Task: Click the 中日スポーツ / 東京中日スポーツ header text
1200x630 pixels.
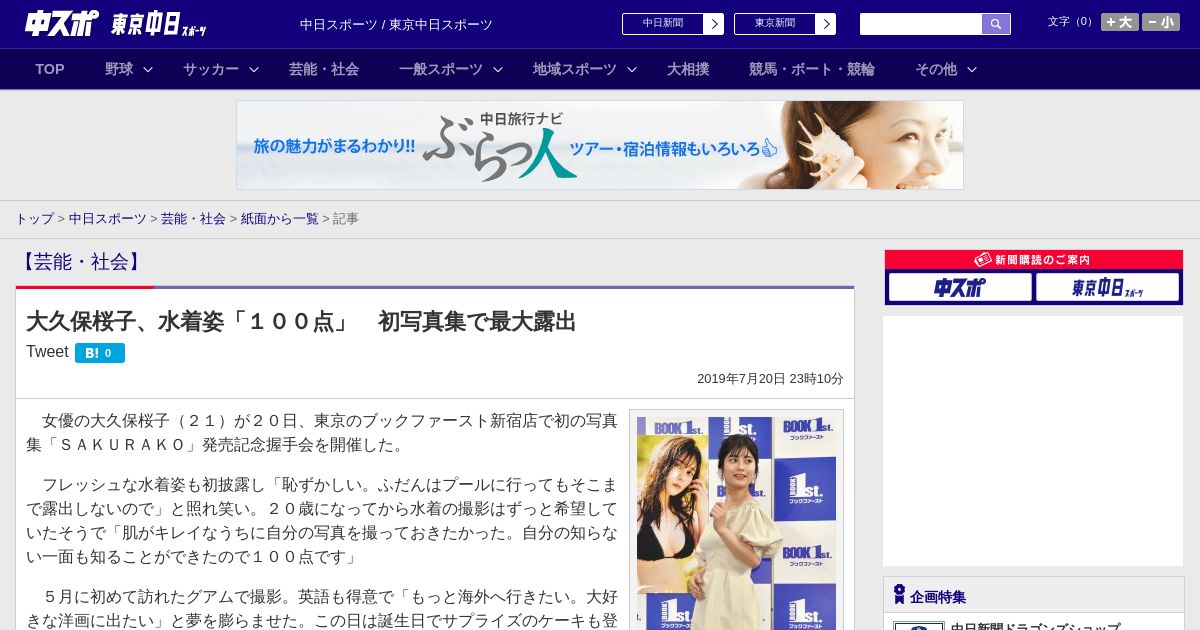Action: 396,24
